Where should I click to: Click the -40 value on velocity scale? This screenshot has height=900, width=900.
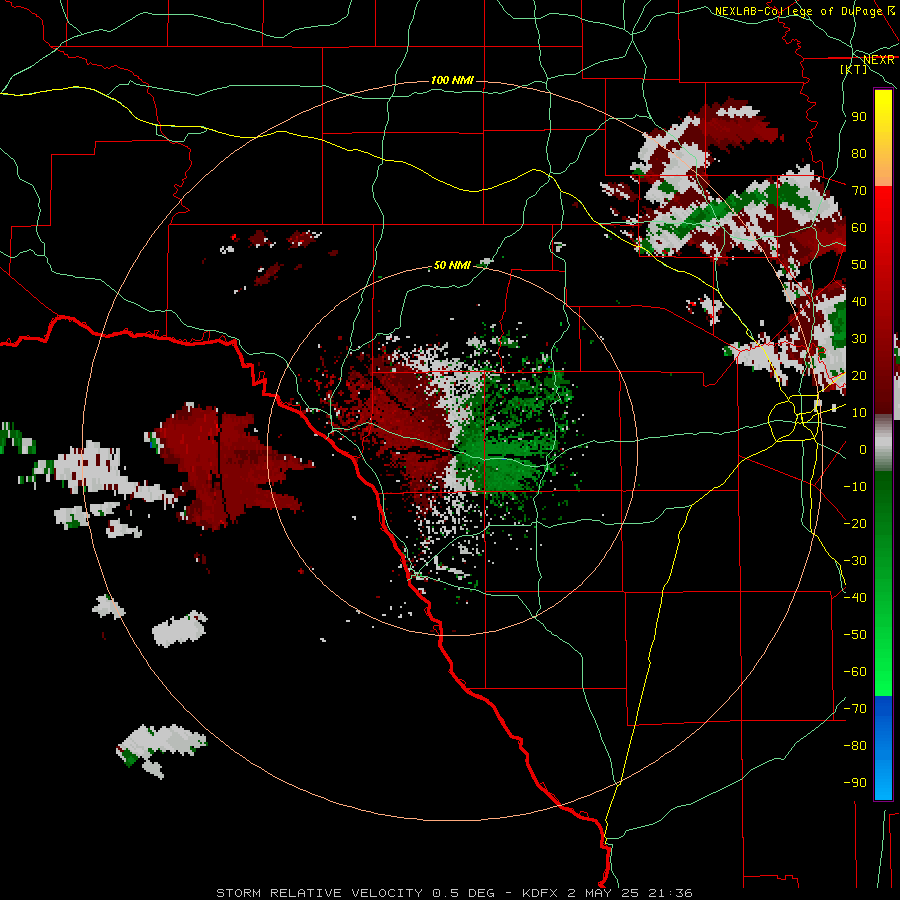pos(855,598)
